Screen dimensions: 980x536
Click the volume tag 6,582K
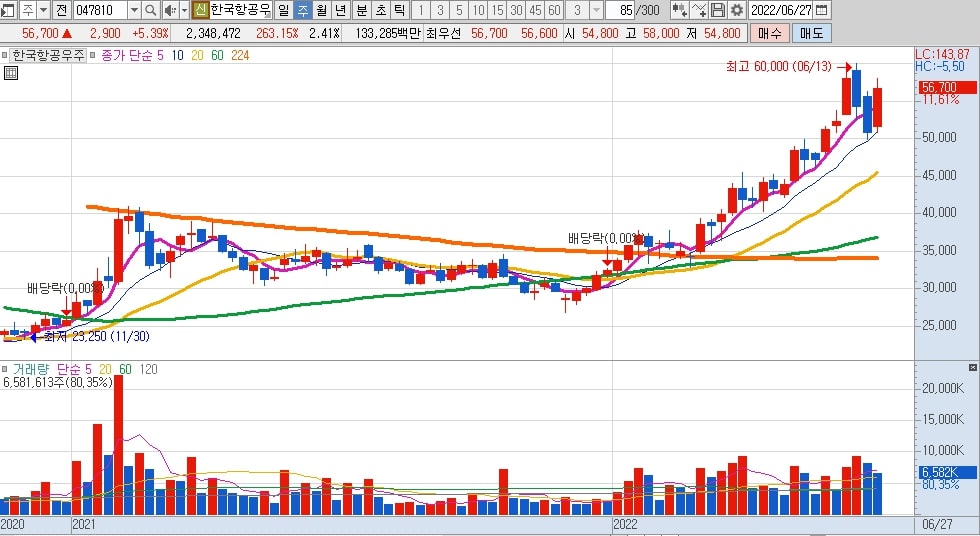[x=946, y=473]
